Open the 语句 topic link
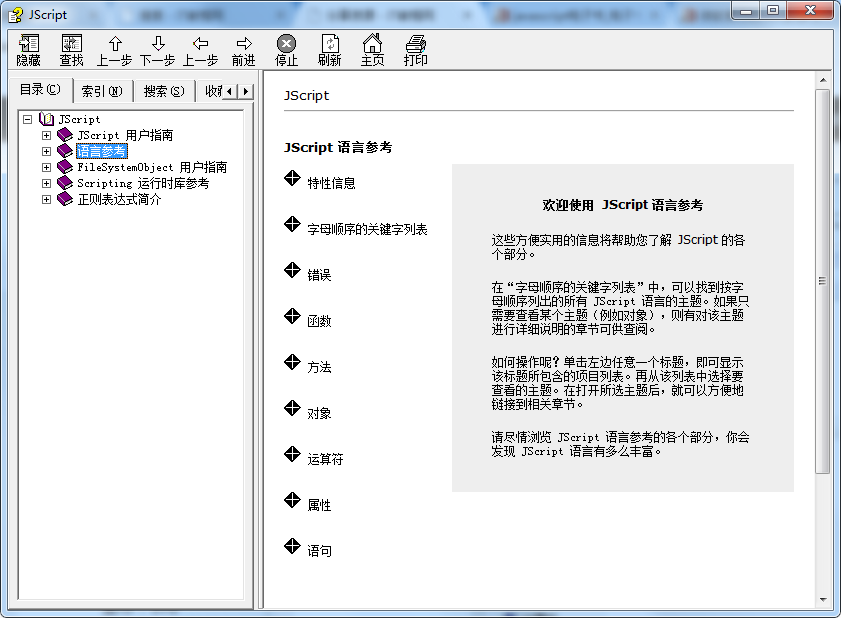 click(320, 548)
